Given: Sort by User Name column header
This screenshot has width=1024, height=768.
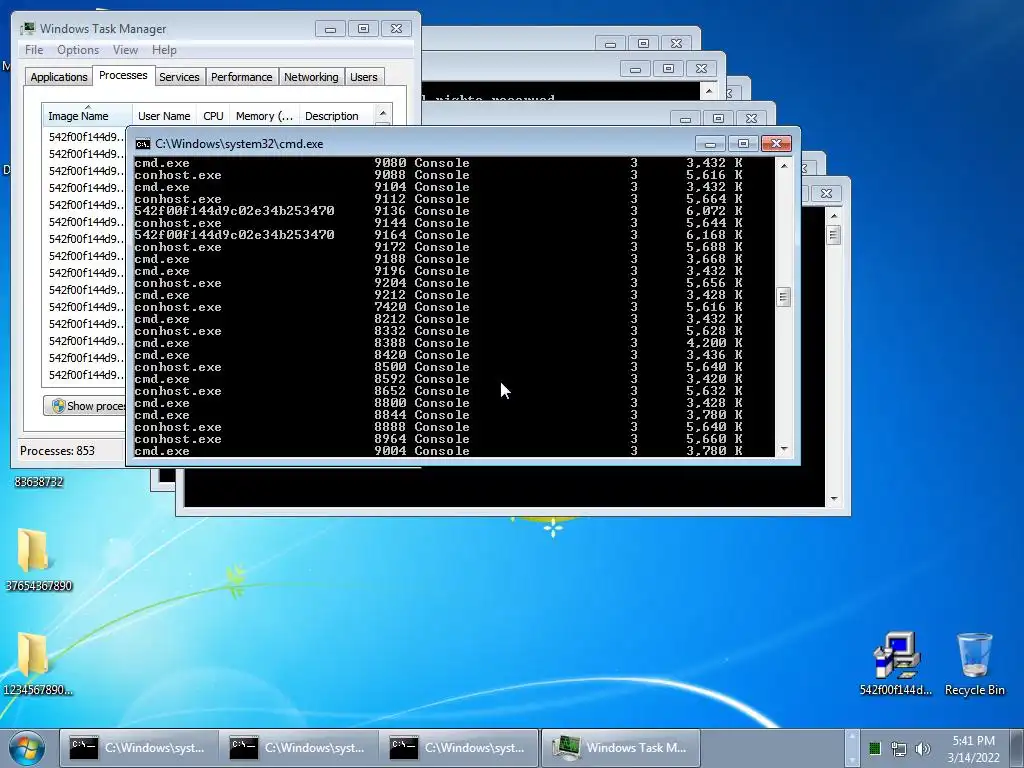Looking at the screenshot, I should 164,116.
